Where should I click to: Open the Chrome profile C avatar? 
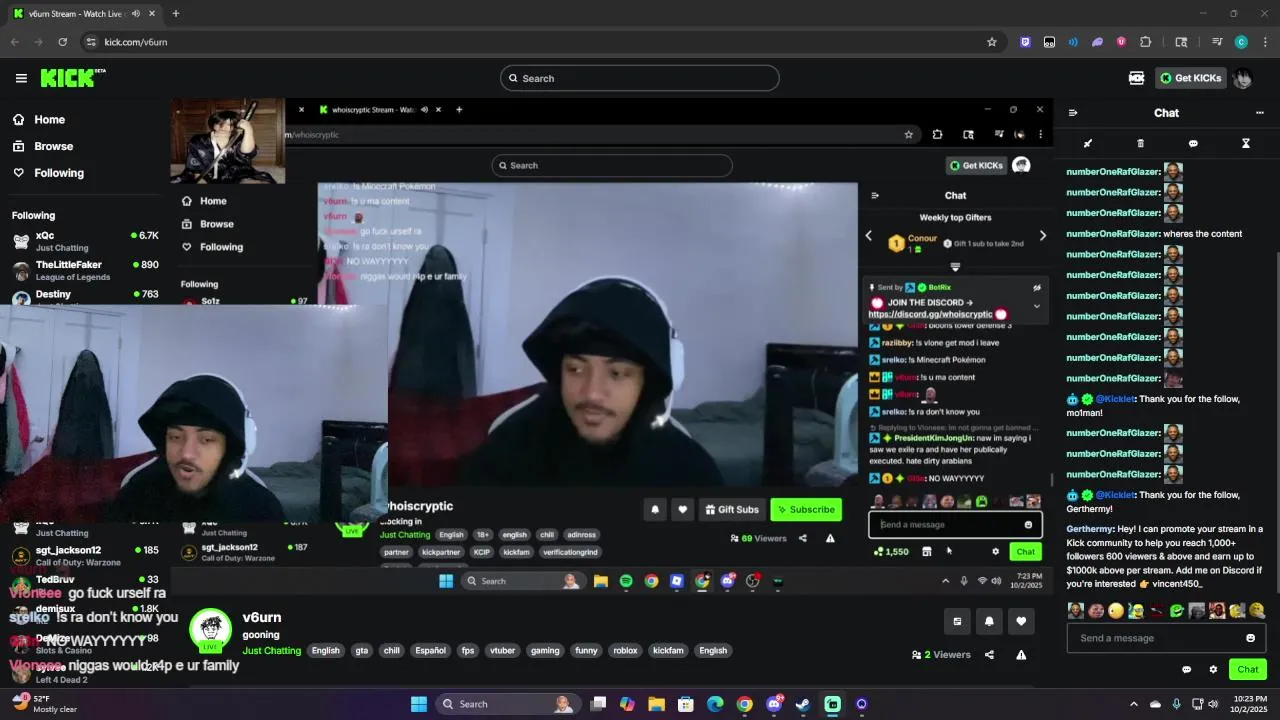(x=1241, y=42)
